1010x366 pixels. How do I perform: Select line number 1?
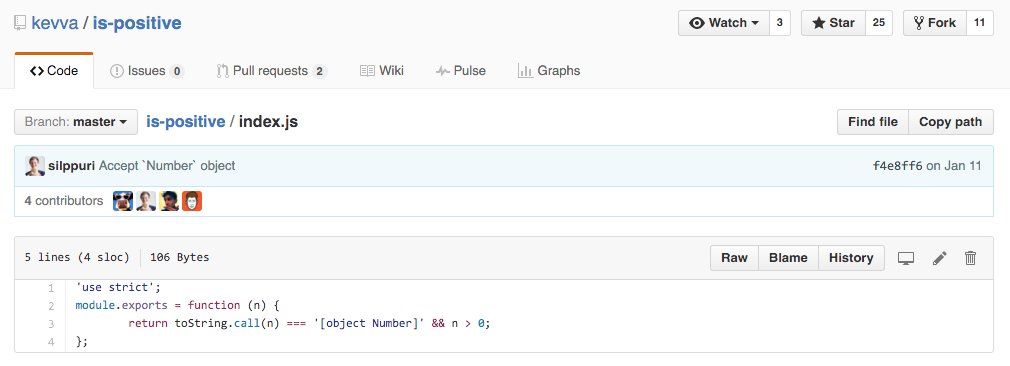[51, 288]
